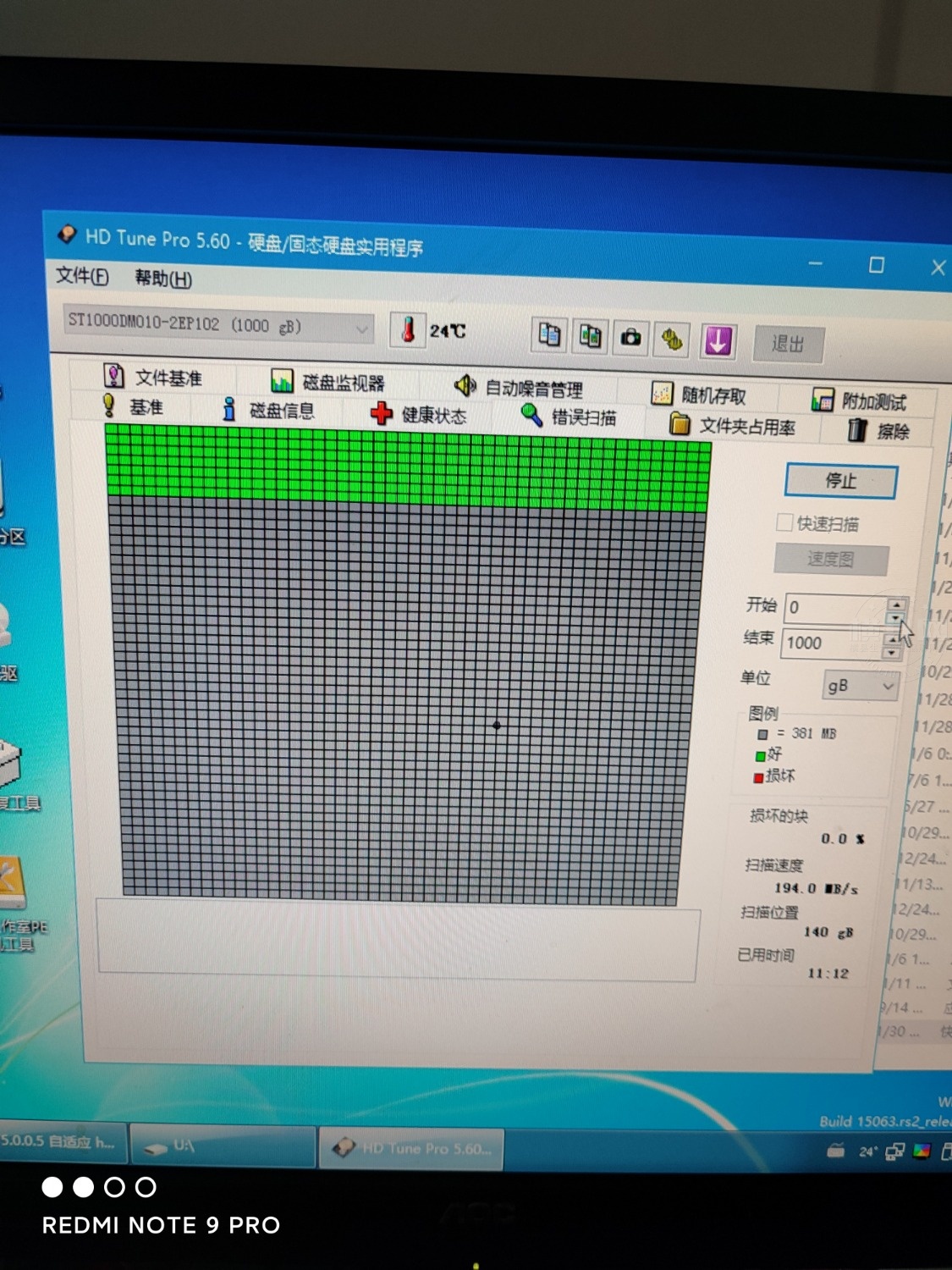
Task: Select the 错误扫描 tab
Action: click(570, 416)
